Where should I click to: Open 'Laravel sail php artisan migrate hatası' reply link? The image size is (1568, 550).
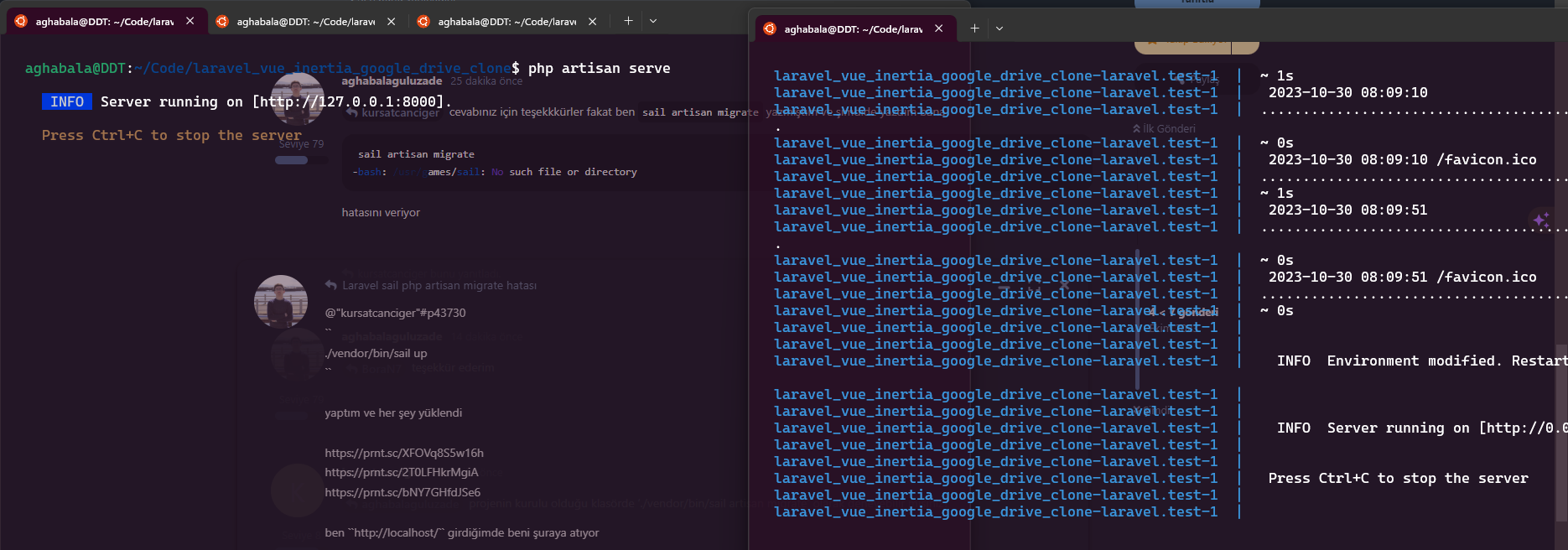[x=439, y=285]
